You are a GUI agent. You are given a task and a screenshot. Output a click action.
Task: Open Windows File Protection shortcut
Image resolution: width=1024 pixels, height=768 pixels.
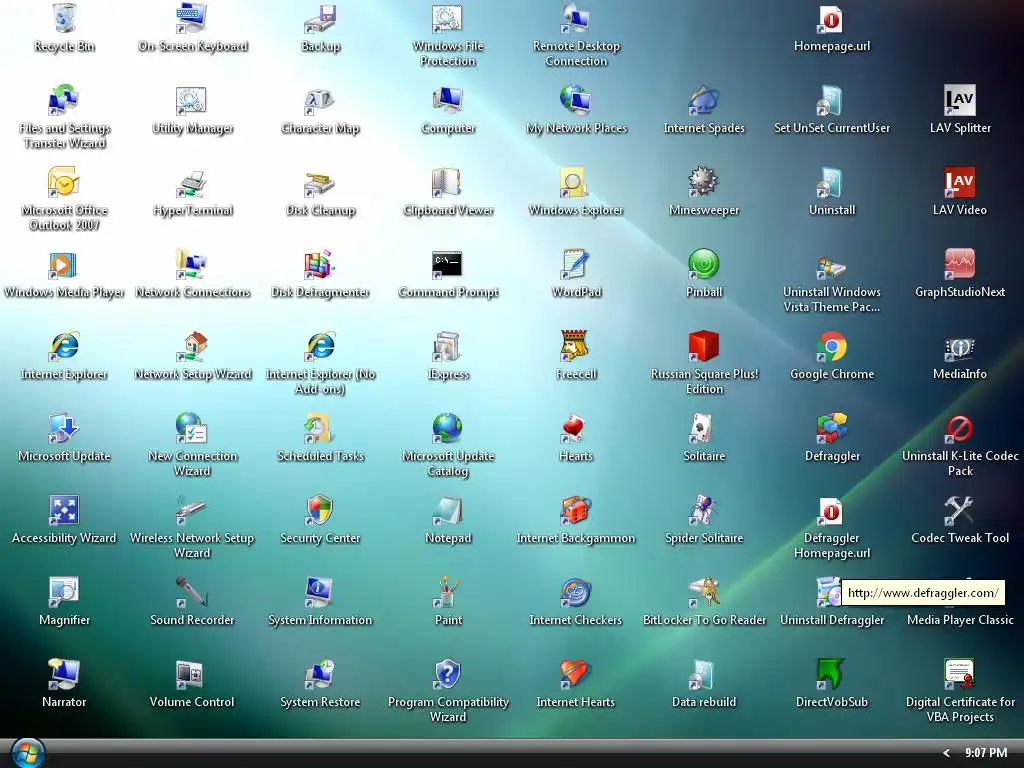point(448,18)
